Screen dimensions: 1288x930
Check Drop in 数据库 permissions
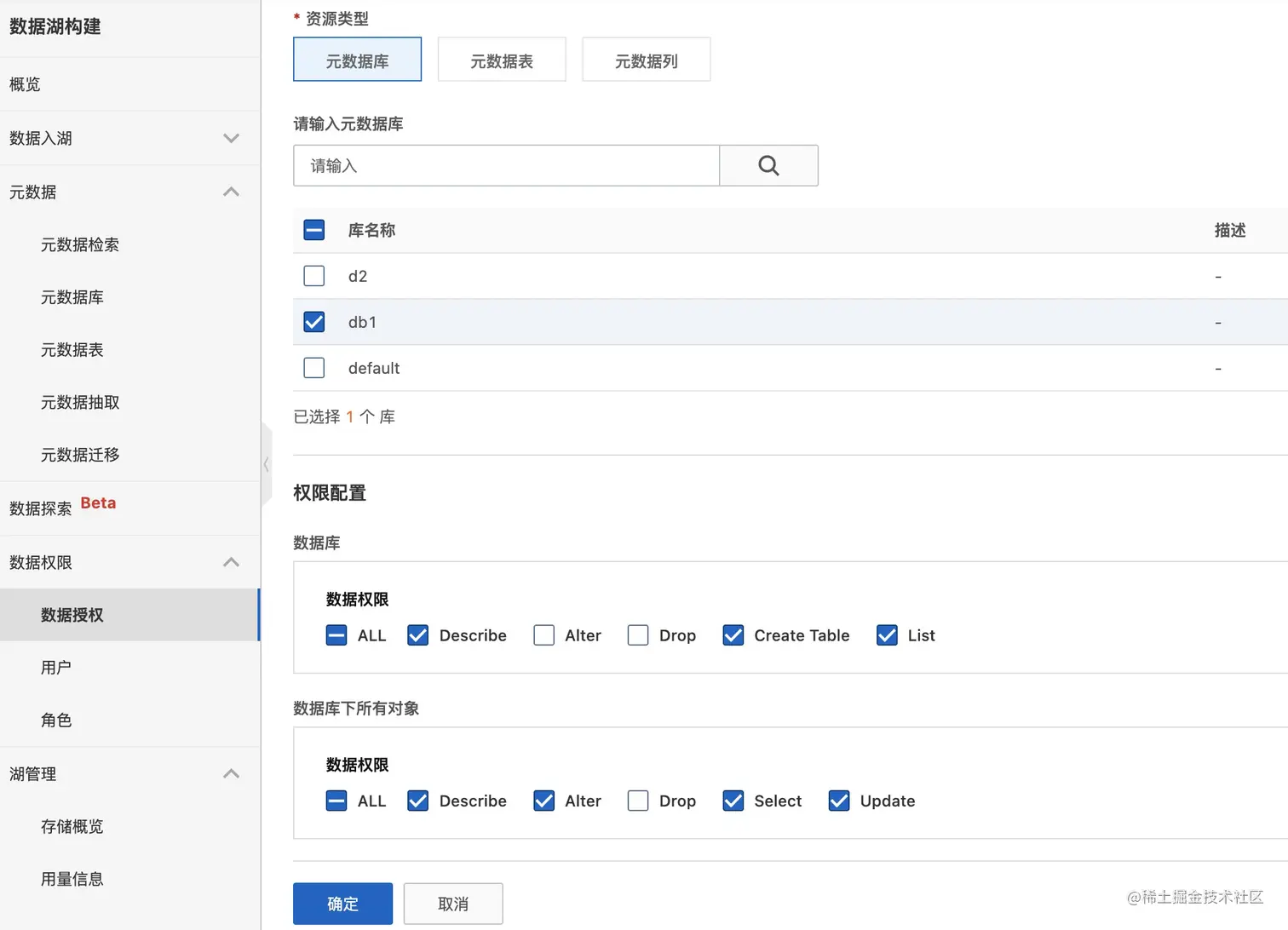point(638,635)
